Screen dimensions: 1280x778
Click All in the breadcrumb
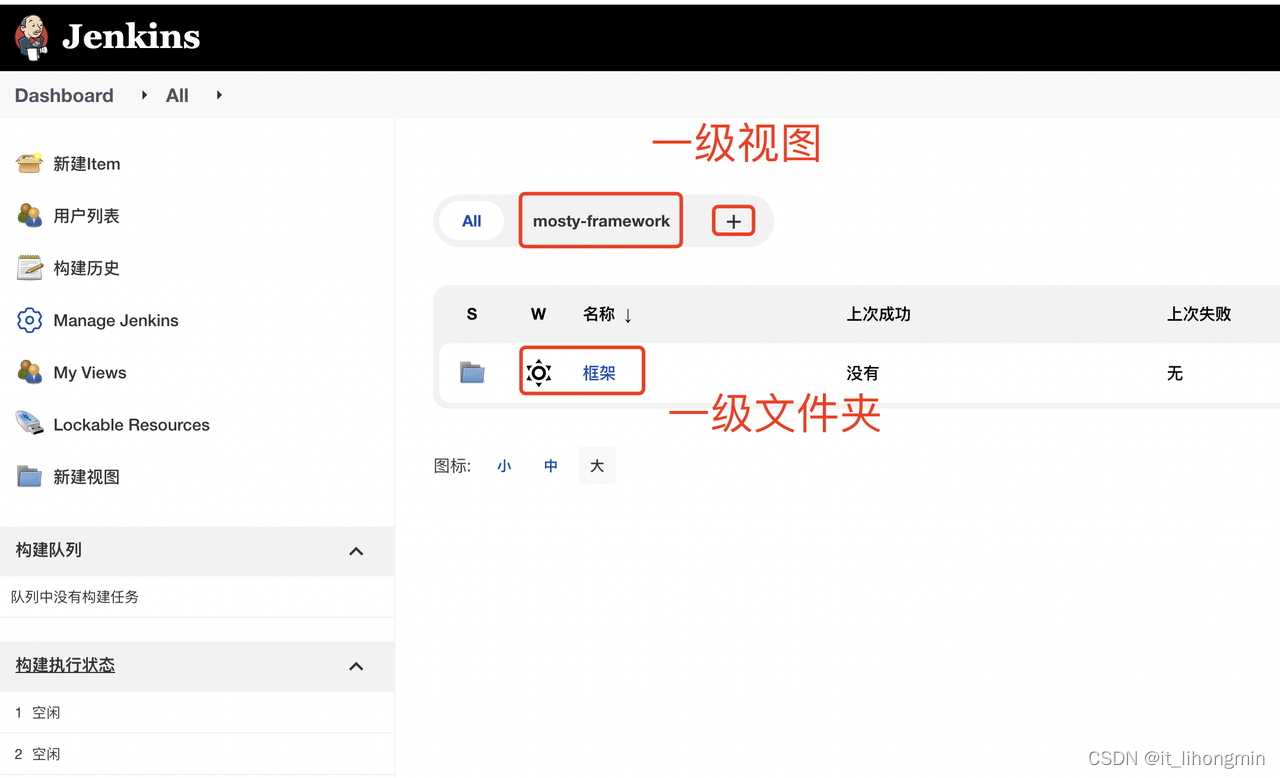click(x=177, y=95)
